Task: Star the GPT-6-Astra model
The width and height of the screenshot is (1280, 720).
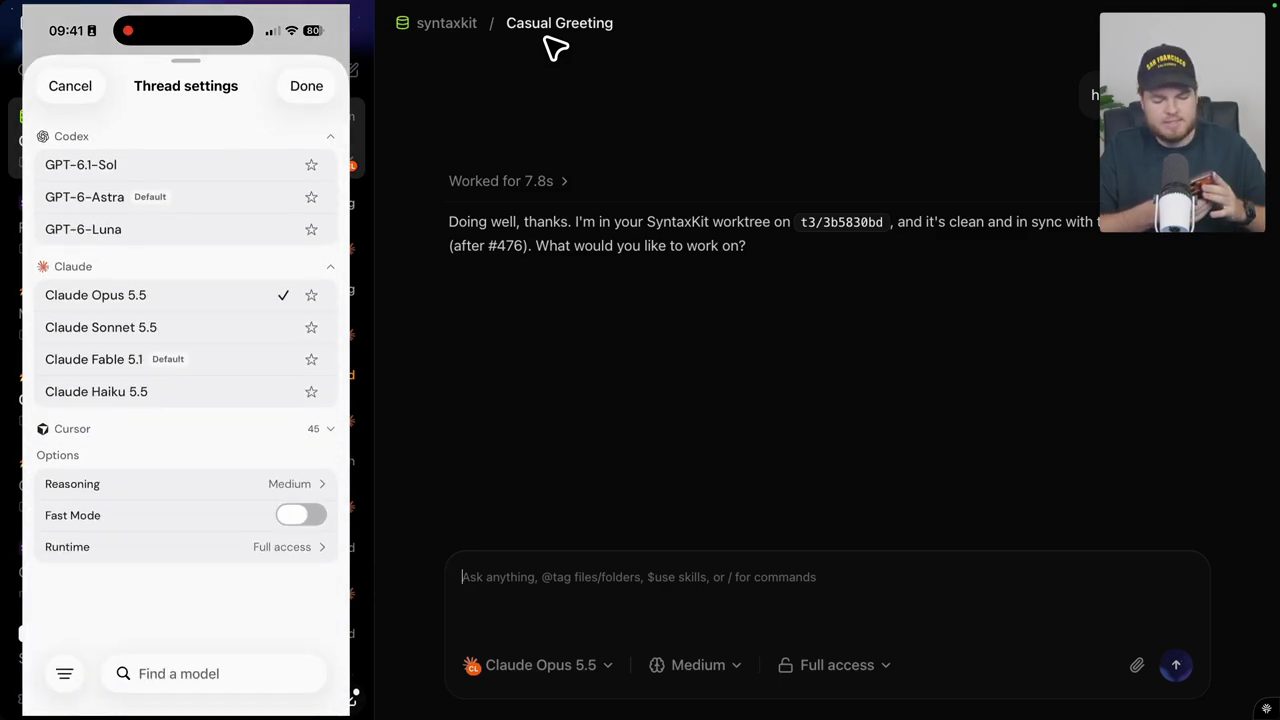Action: (x=311, y=197)
